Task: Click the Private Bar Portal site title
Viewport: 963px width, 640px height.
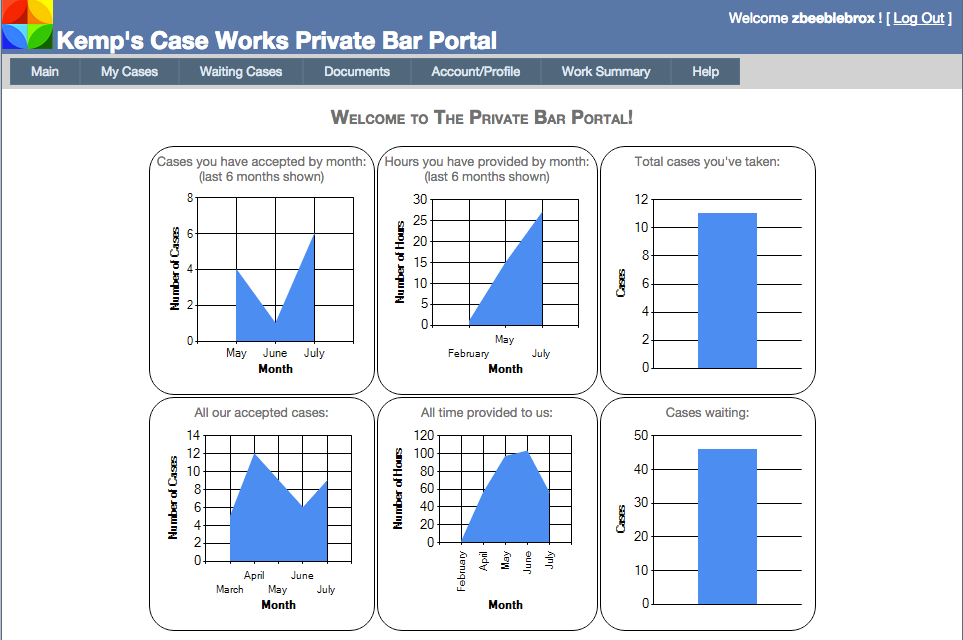Action: click(277, 41)
